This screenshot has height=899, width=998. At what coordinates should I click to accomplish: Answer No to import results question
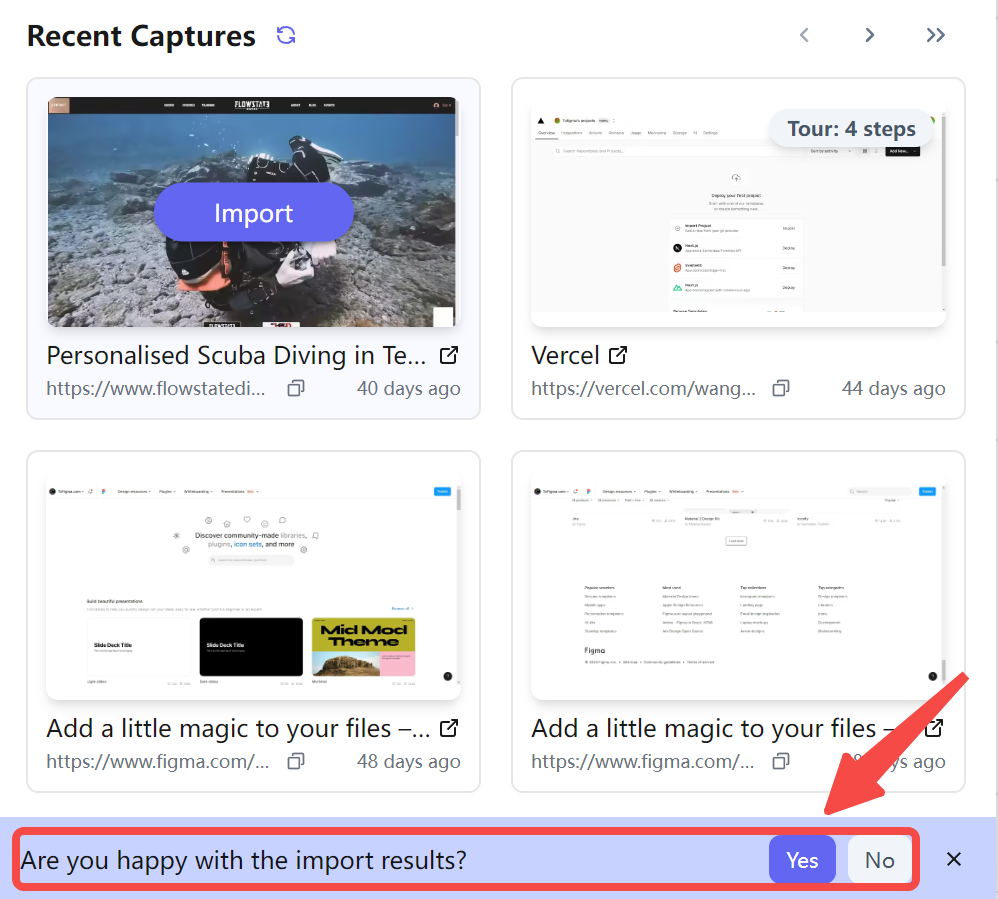pos(879,860)
